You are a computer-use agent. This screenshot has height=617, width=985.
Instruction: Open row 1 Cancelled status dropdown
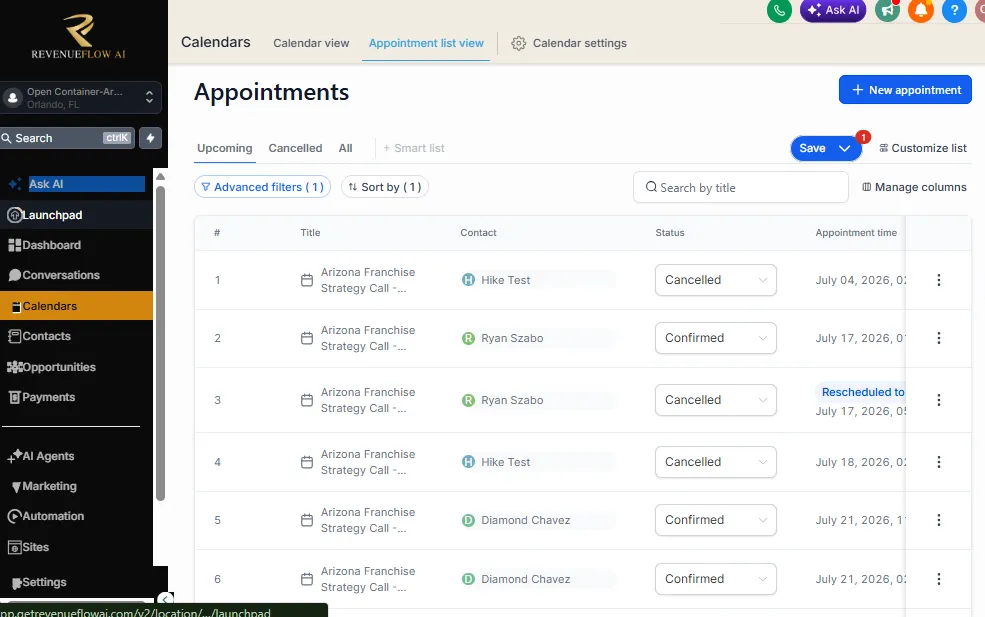tap(716, 280)
